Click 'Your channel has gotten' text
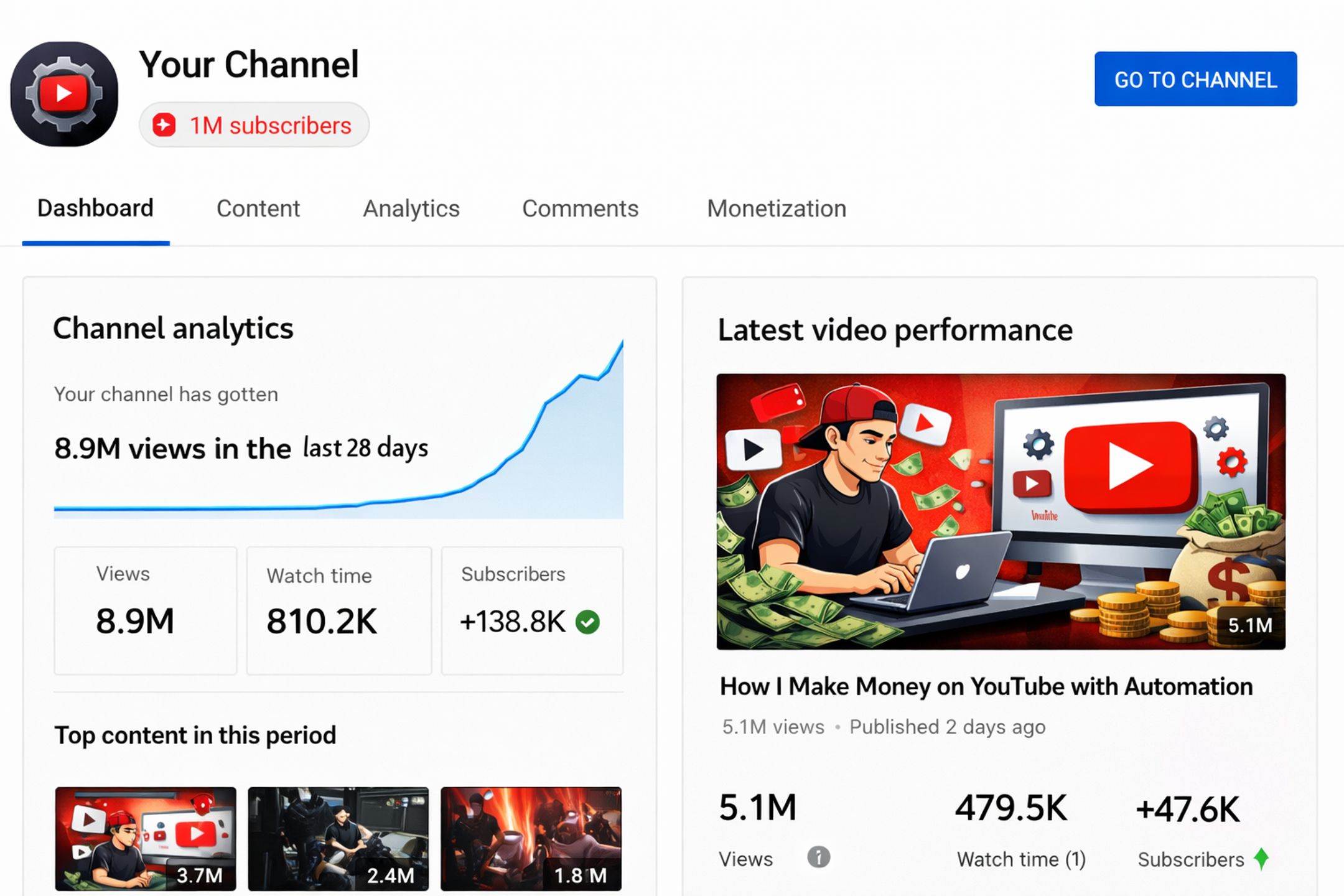This screenshot has height=896, width=1344. click(166, 394)
